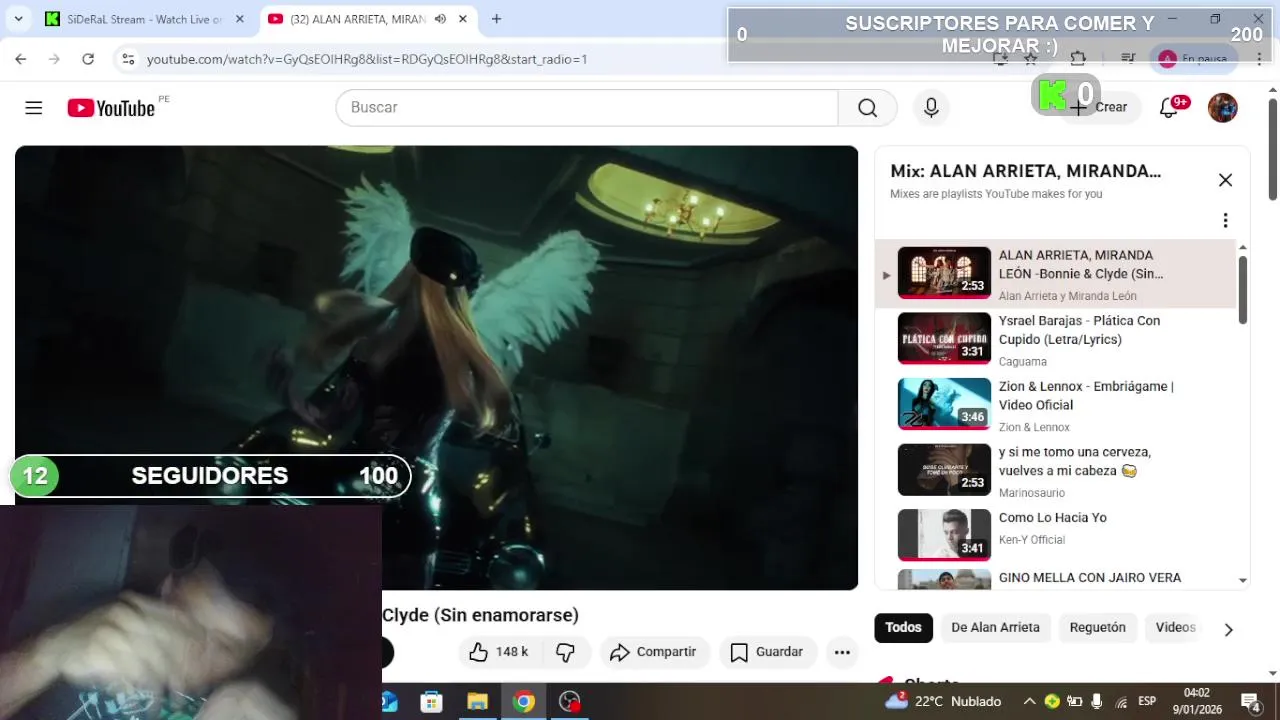Play 'y si me tomo una cerveza' thumbnail
This screenshot has height=720, width=1280.
(944, 470)
